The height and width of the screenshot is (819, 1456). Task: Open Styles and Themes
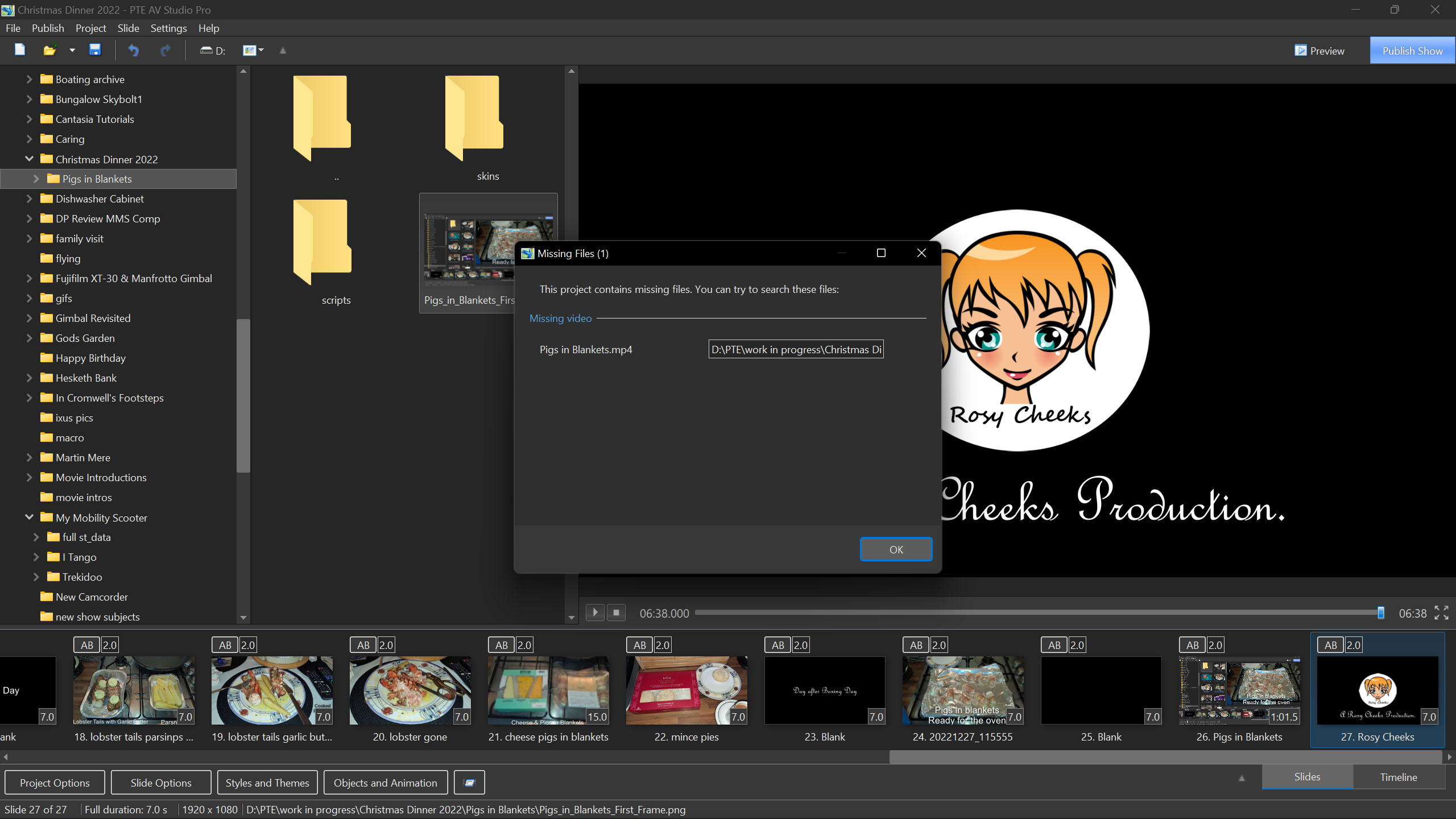coord(267,783)
